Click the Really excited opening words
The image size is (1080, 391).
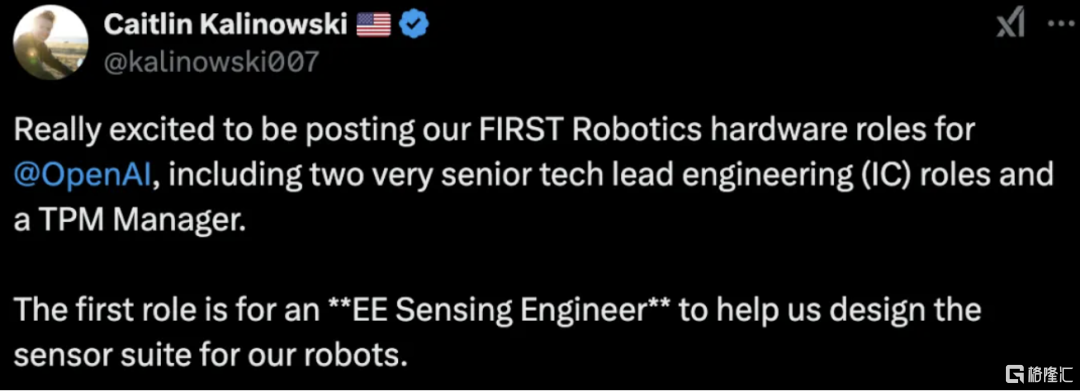(x=99, y=131)
